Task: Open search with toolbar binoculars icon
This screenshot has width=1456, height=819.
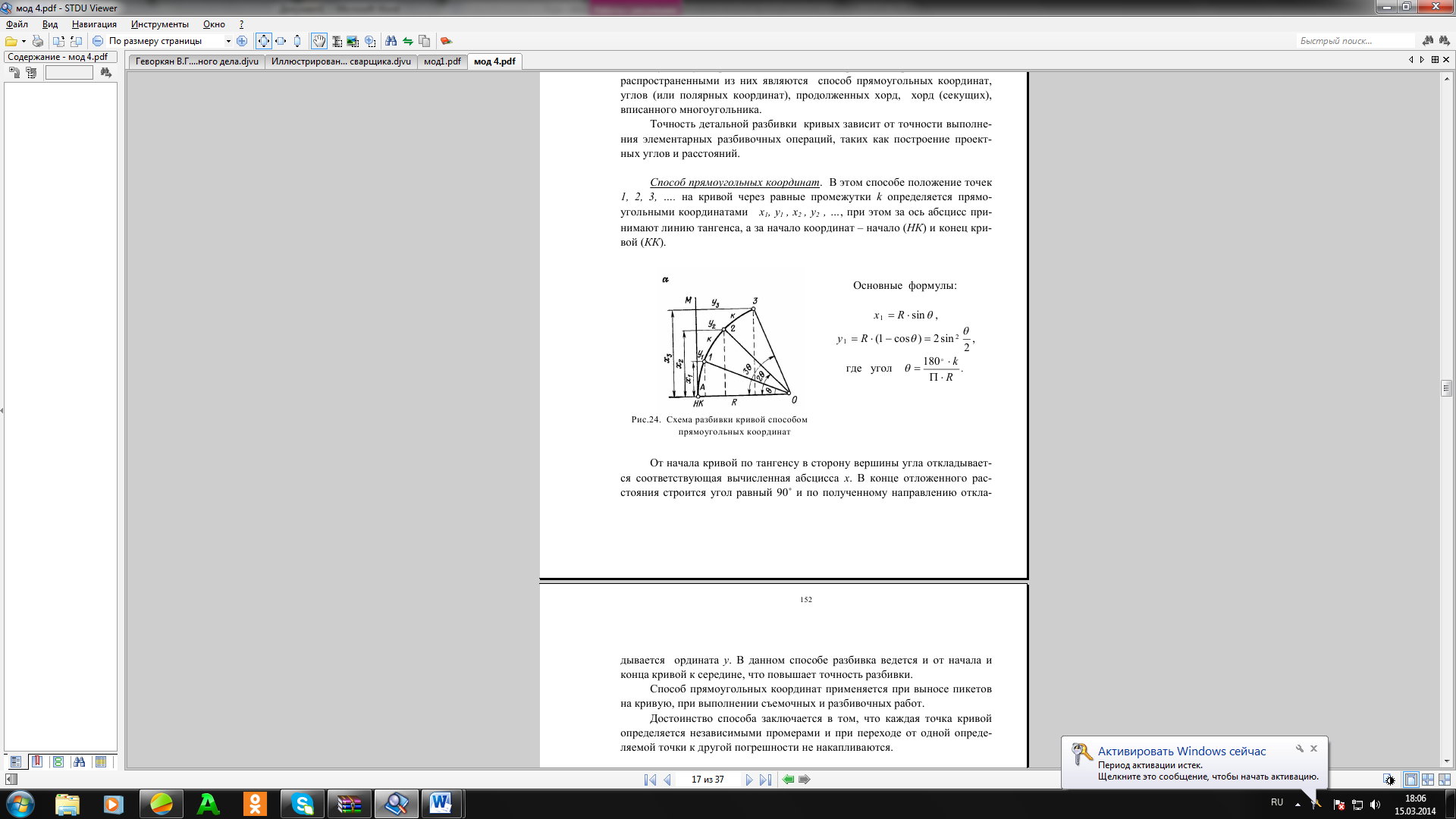Action: coord(391,41)
